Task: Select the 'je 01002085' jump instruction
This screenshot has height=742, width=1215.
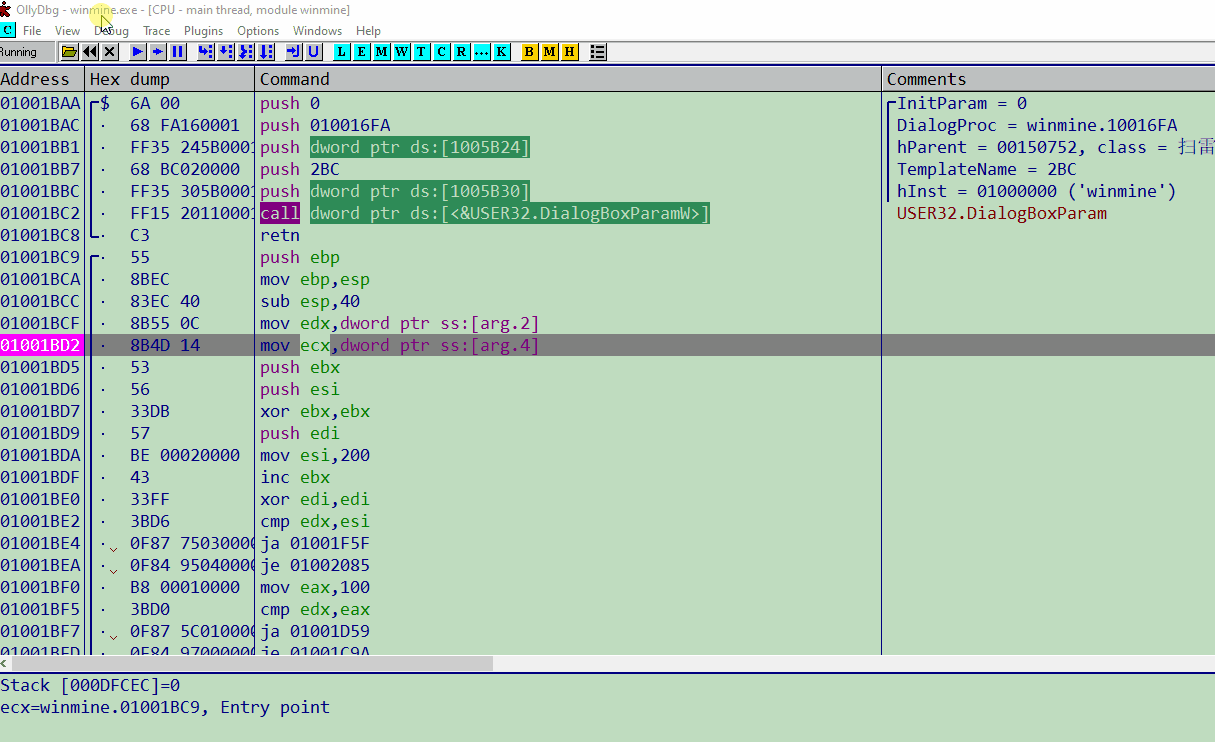Action: 315,565
